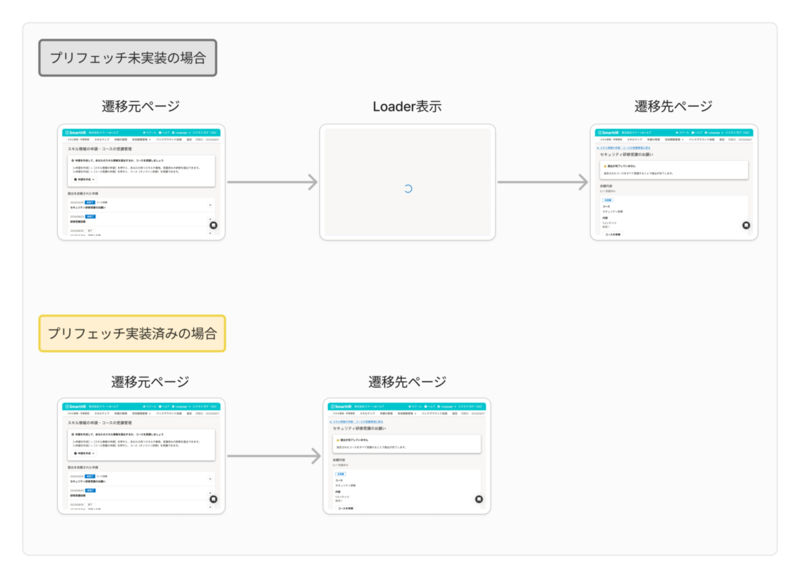Click the Loader表示 heading text
The image size is (800, 578).
point(407,107)
